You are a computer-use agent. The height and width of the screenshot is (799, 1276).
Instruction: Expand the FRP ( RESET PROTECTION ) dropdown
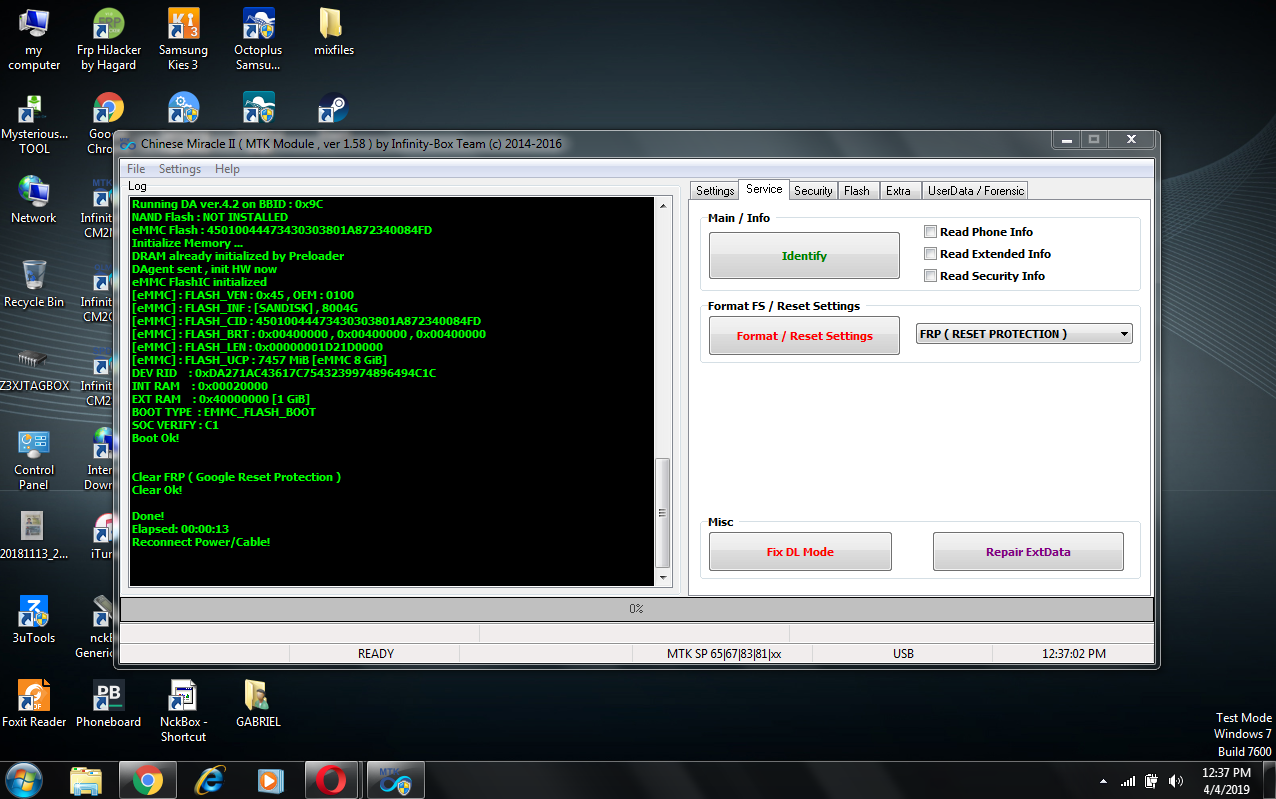tap(1125, 334)
